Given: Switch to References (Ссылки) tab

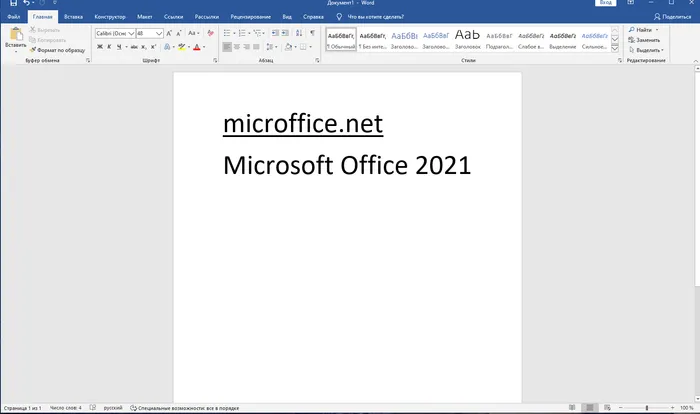Looking at the screenshot, I should 173,17.
